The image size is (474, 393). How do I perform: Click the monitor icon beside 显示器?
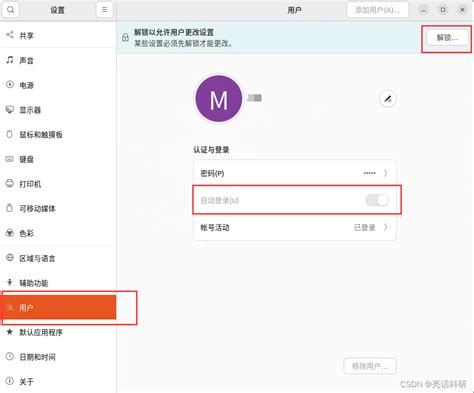(x=10, y=109)
